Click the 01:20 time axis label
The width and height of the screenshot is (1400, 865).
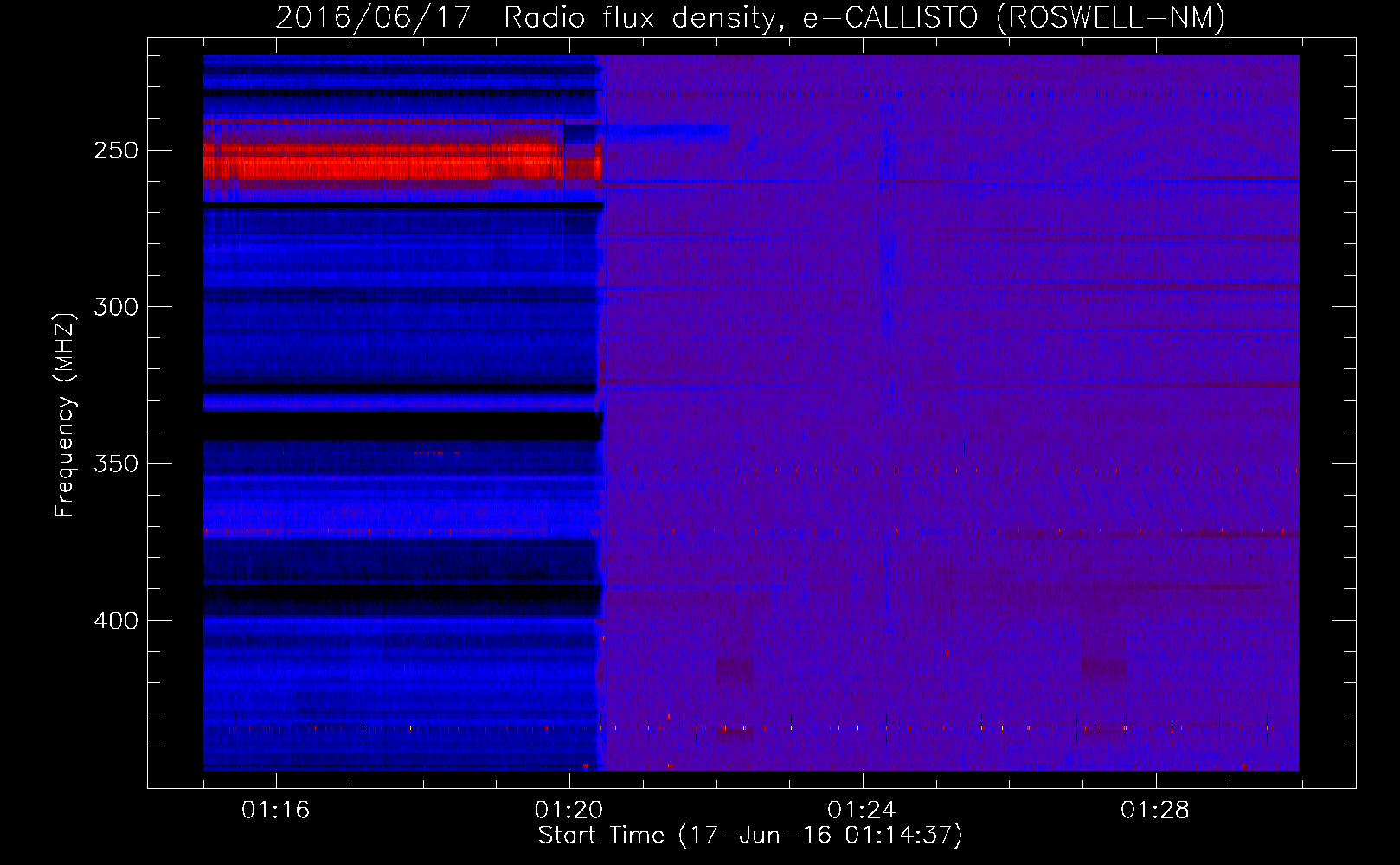click(x=568, y=811)
